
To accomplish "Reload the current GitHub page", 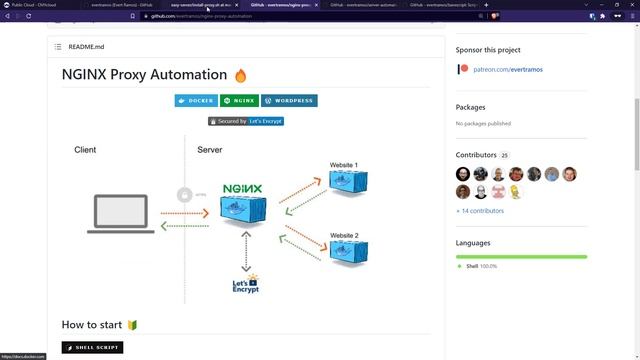I will click(x=29, y=16).
